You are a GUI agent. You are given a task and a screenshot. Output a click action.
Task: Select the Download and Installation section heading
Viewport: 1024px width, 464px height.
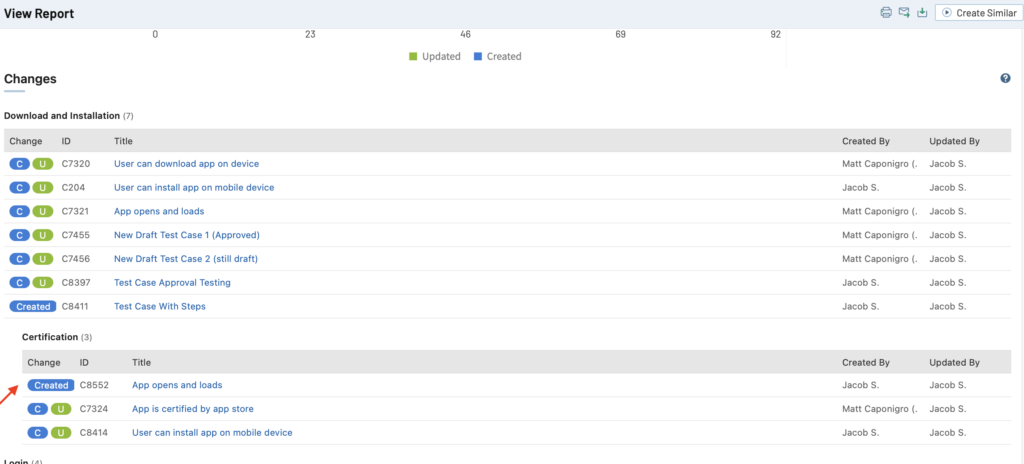[x=62, y=116]
